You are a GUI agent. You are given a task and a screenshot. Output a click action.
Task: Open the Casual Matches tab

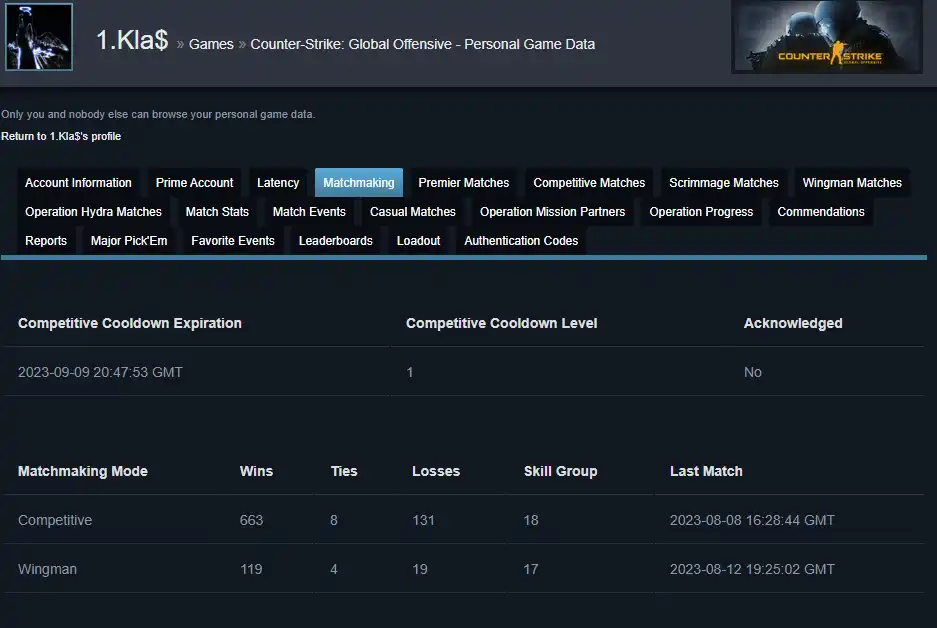(x=413, y=212)
